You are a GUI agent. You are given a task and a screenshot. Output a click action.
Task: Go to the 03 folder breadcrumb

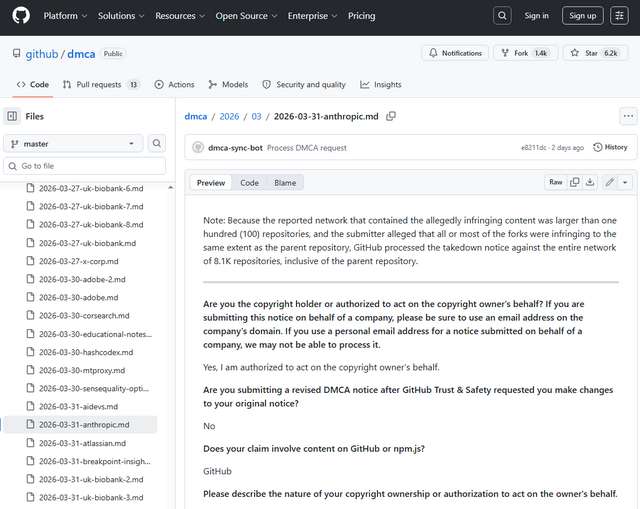click(256, 116)
